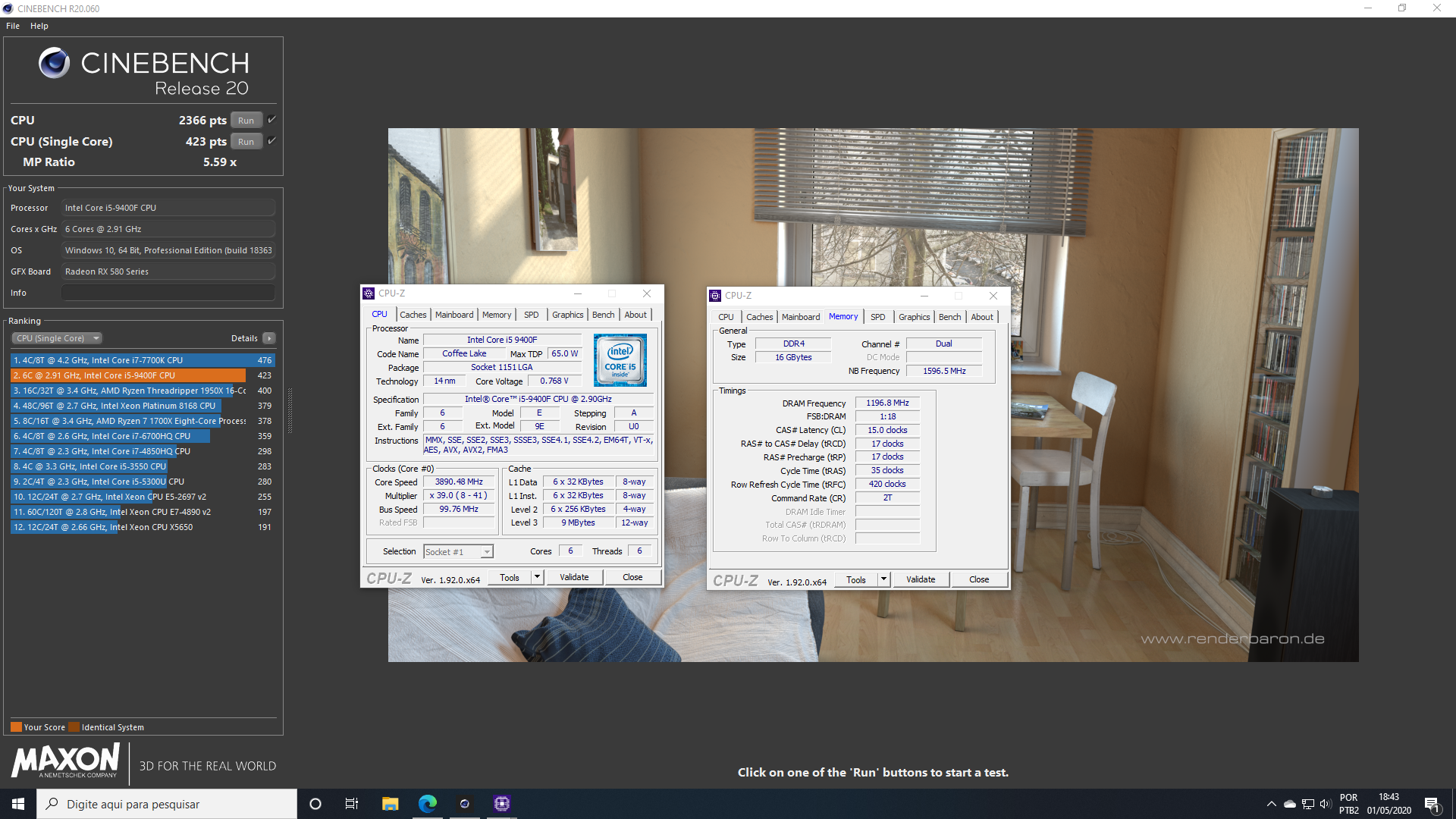Open the CPU (Single Core) ranking dropdown

[x=57, y=338]
